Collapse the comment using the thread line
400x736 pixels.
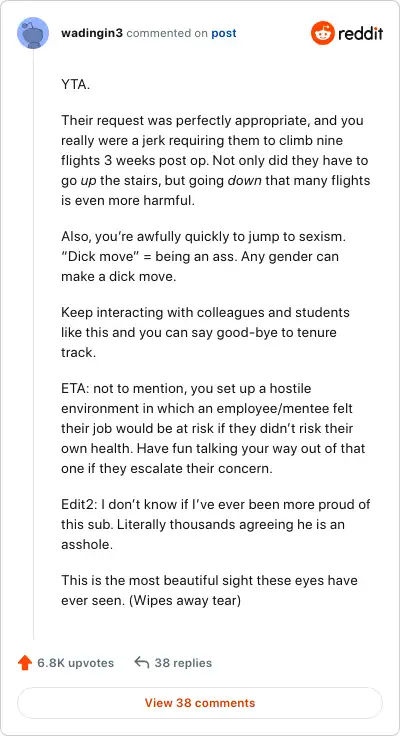[33, 345]
